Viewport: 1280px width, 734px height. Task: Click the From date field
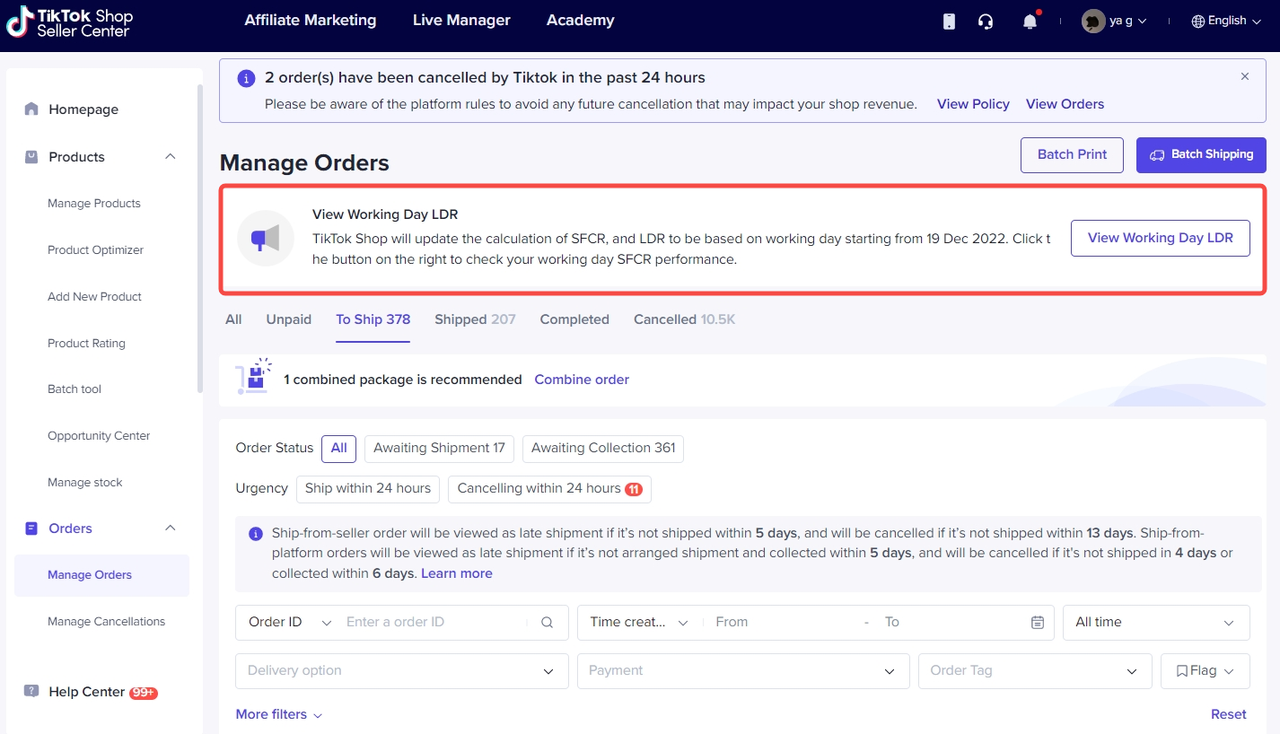781,622
